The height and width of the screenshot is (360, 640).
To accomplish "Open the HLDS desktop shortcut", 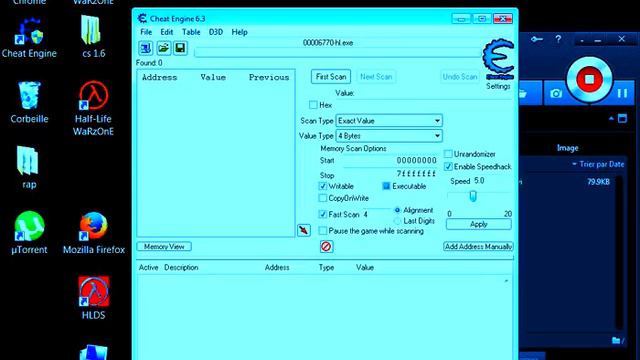I will tap(93, 298).
